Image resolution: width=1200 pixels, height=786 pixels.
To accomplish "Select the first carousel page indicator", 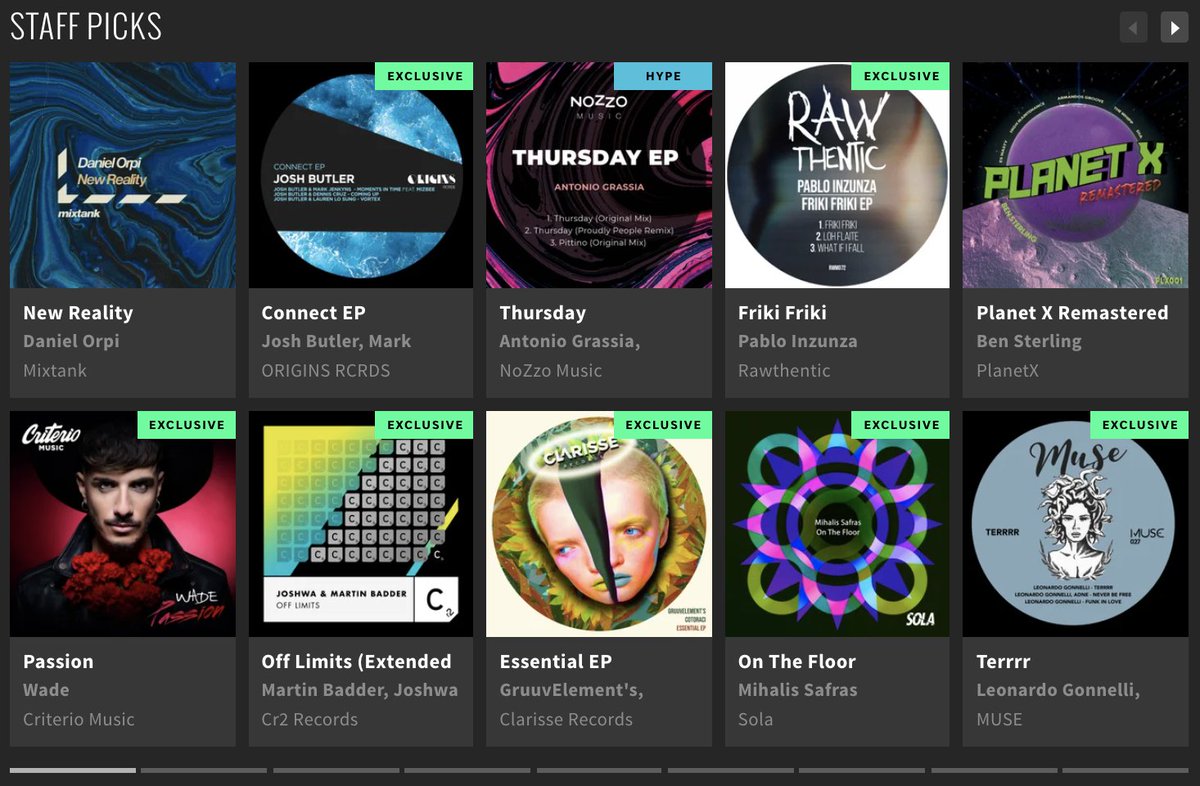I will pos(73,770).
